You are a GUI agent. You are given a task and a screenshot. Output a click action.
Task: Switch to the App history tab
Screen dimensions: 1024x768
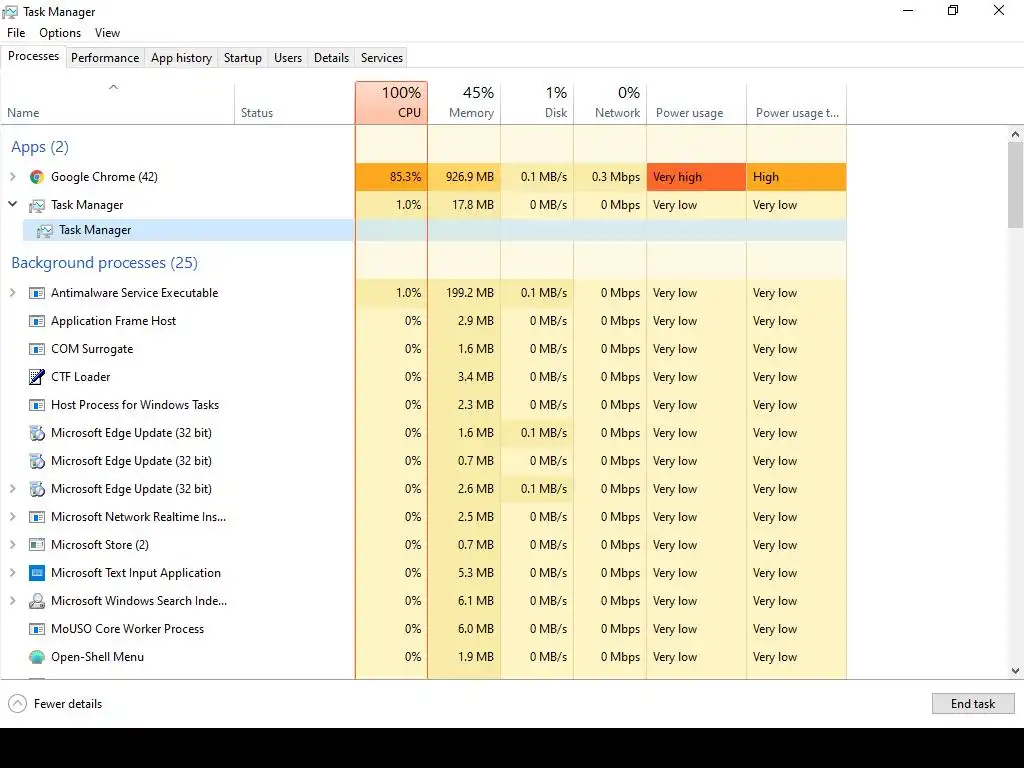coord(182,57)
